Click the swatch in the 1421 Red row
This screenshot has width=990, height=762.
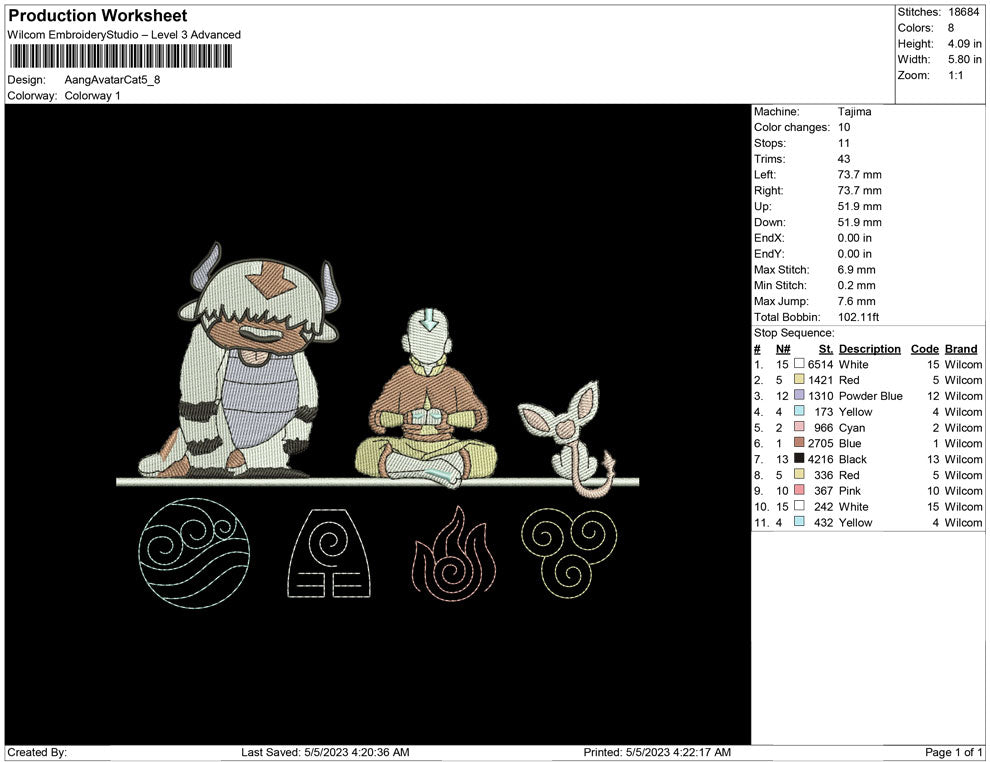pyautogui.click(x=799, y=379)
